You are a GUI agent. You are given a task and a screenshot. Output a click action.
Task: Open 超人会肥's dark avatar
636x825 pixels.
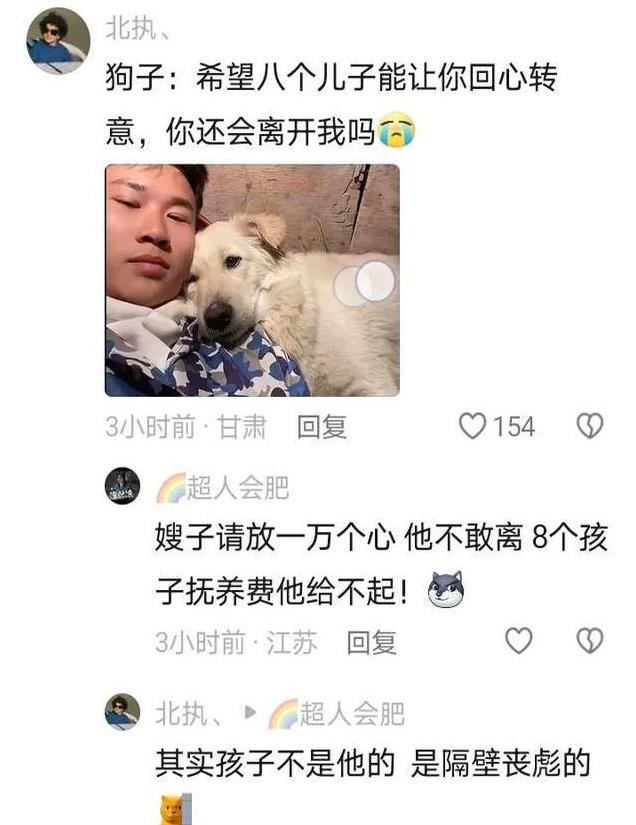coord(123,486)
